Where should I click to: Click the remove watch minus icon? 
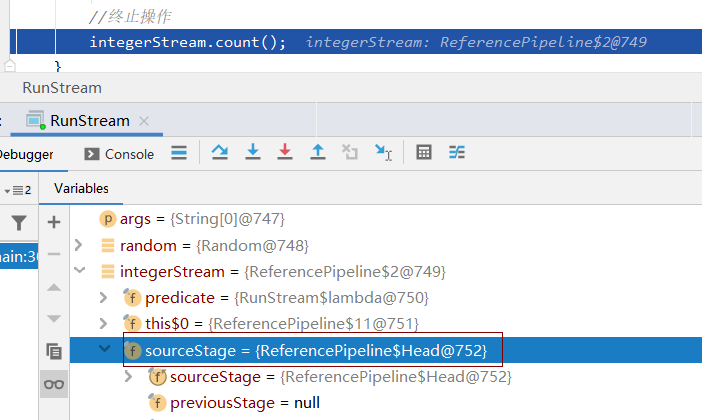(x=54, y=254)
